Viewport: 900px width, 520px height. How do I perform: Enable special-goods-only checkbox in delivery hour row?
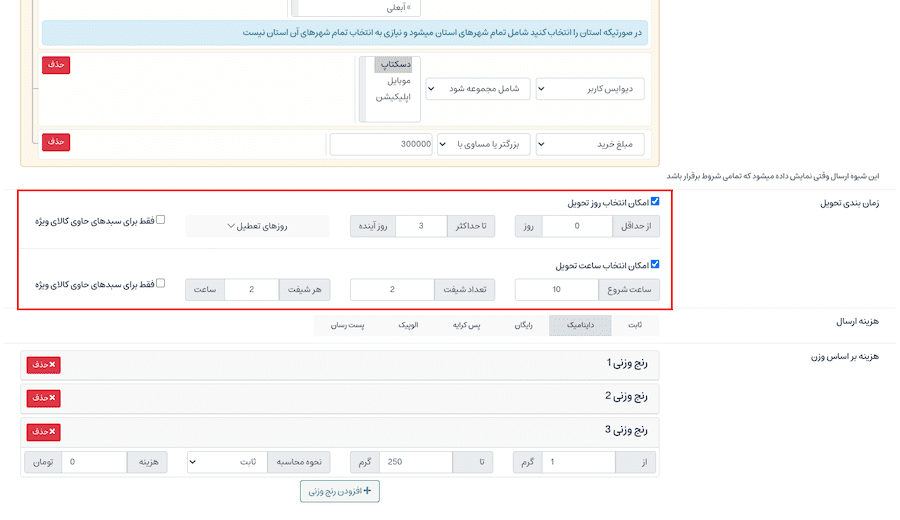click(160, 284)
